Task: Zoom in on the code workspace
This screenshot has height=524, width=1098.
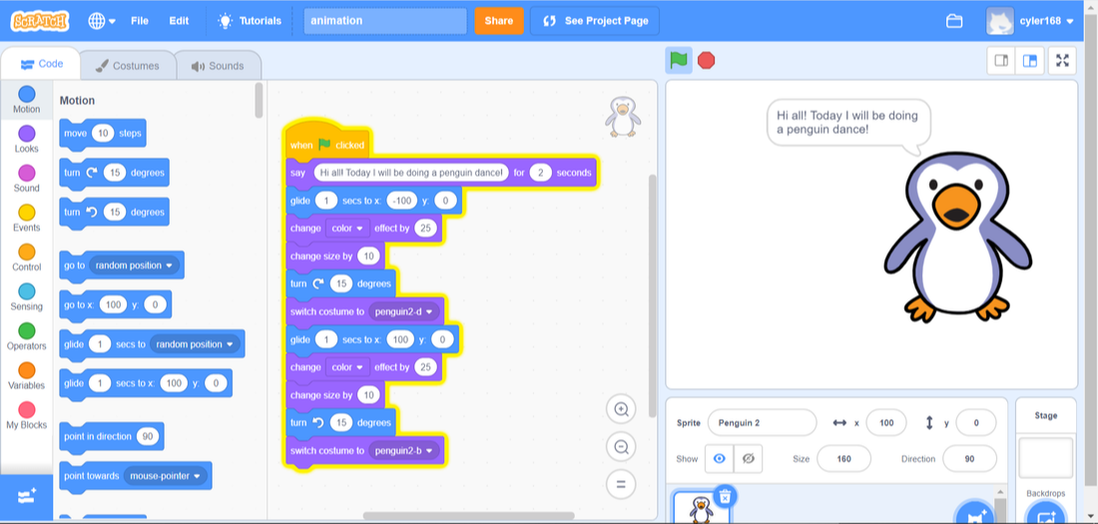Action: [x=621, y=409]
